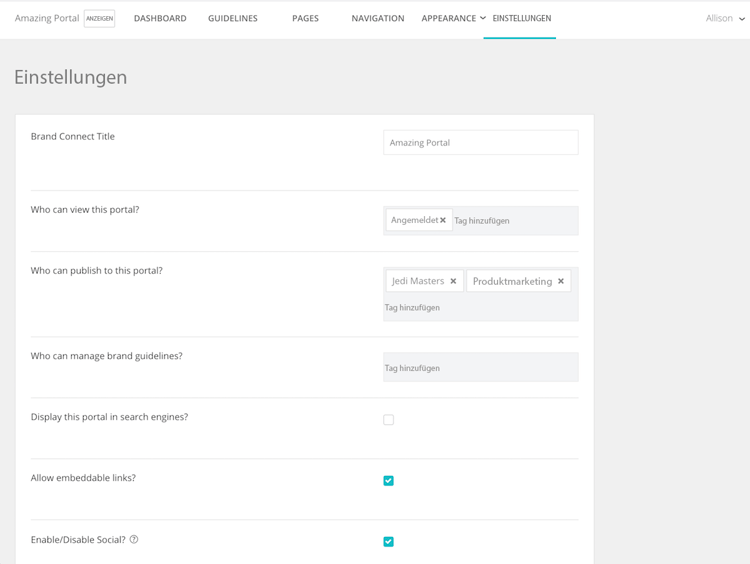Open the Navigation tab
The height and width of the screenshot is (564, 750).
[378, 19]
